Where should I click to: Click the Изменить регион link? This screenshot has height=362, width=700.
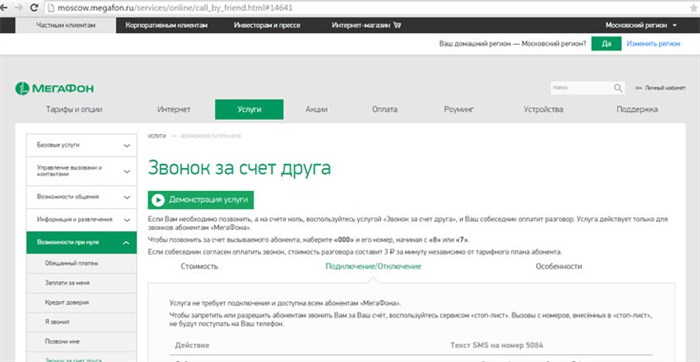[654, 44]
